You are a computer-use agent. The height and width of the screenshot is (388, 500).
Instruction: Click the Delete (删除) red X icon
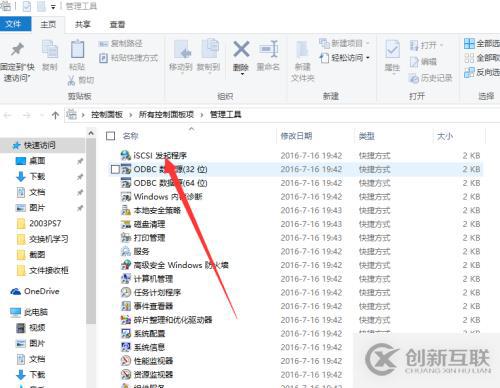point(241,49)
